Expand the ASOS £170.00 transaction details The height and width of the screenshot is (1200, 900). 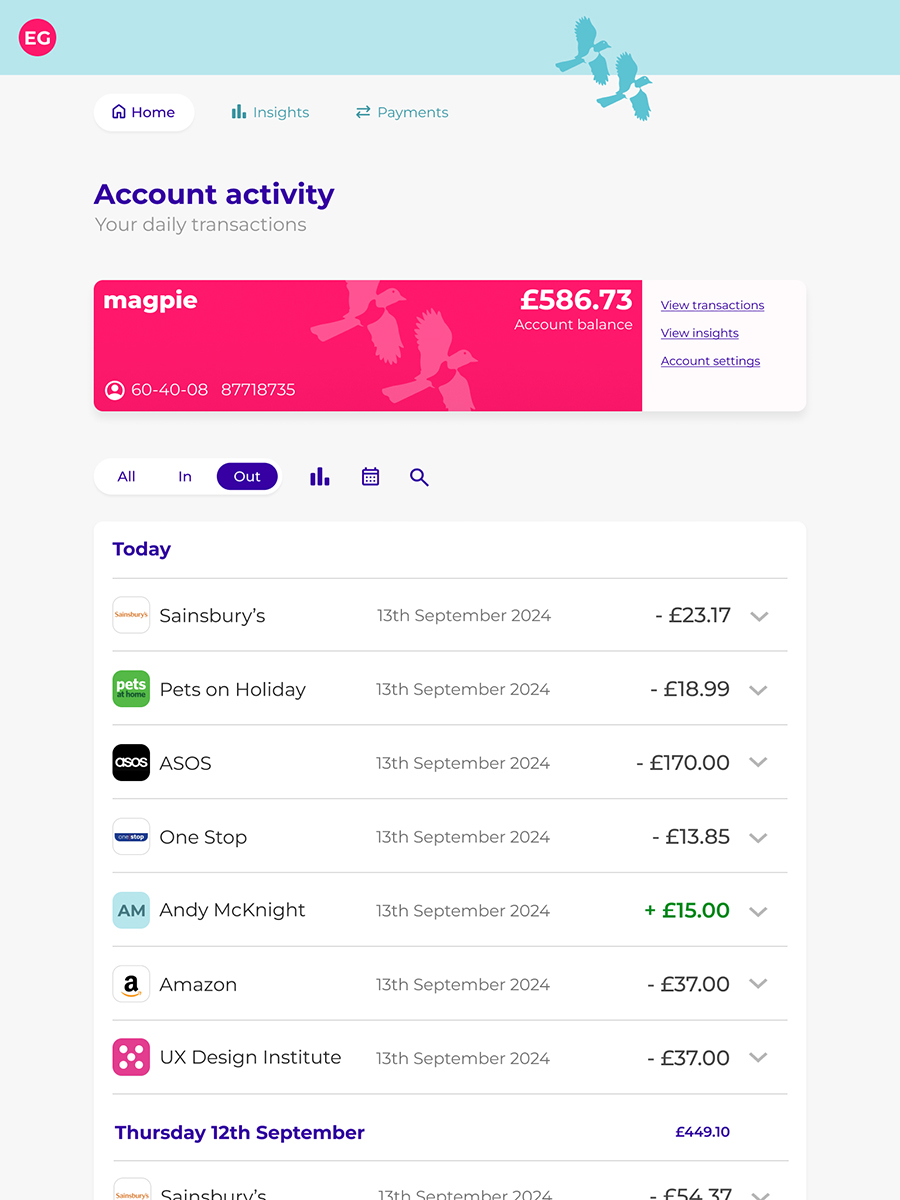759,763
